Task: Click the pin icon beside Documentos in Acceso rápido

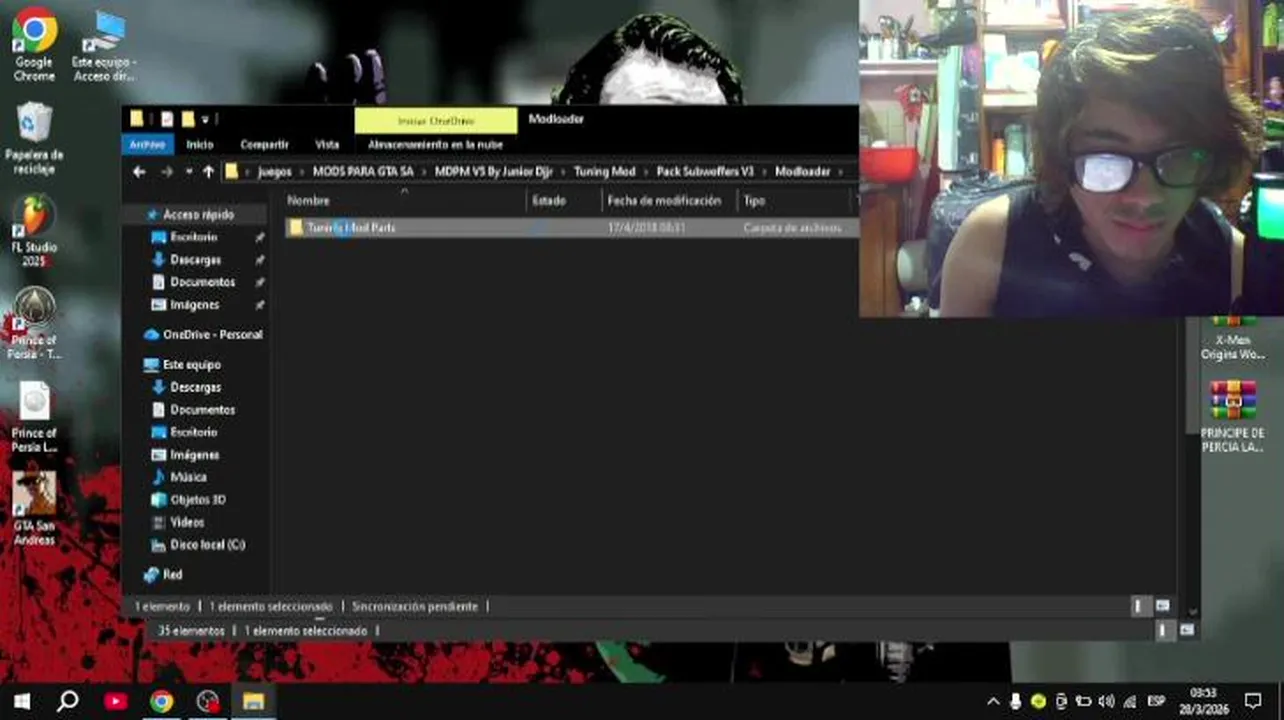Action: [x=260, y=283]
